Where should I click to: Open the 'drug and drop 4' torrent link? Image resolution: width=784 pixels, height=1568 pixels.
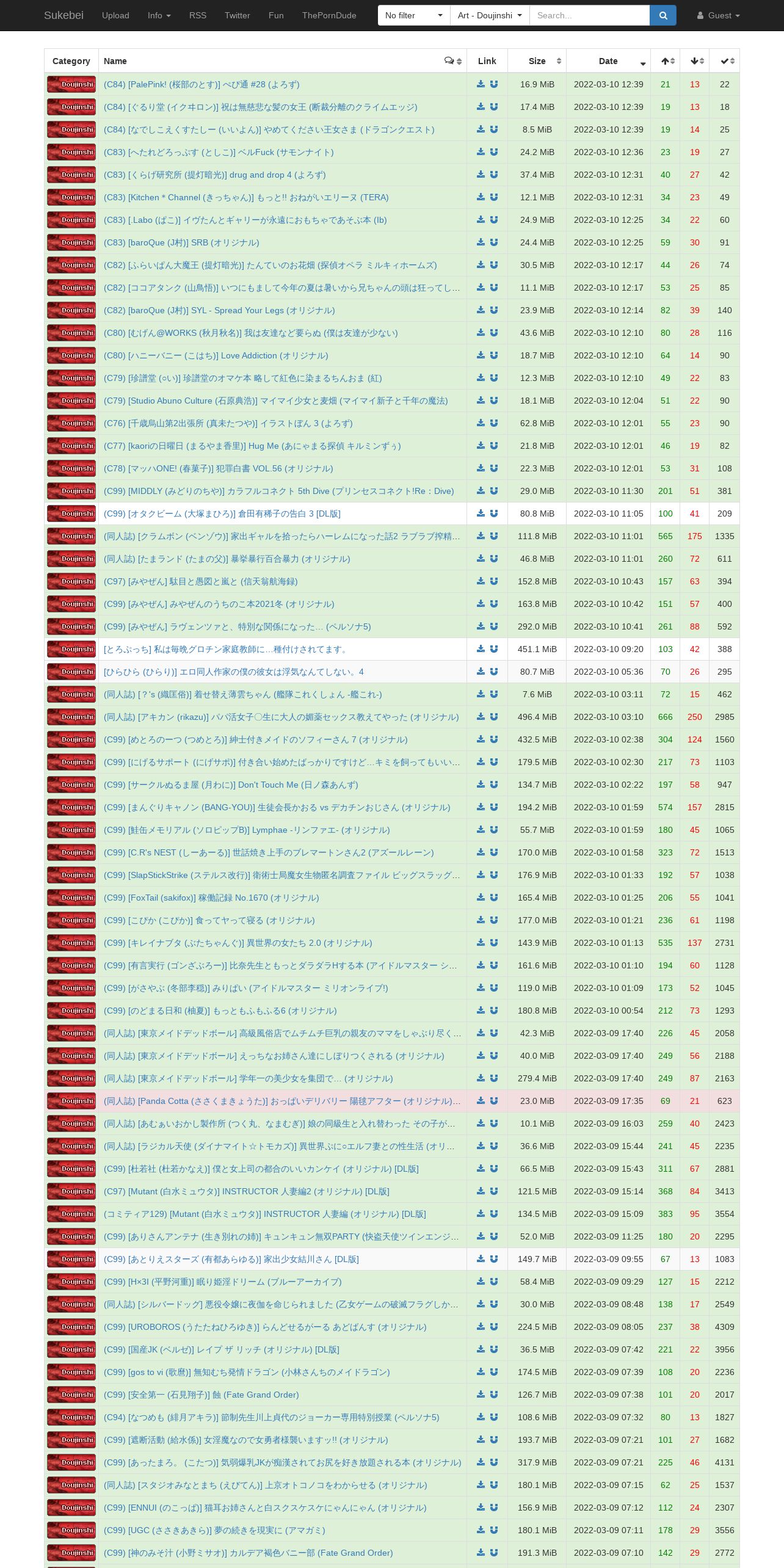(x=215, y=175)
